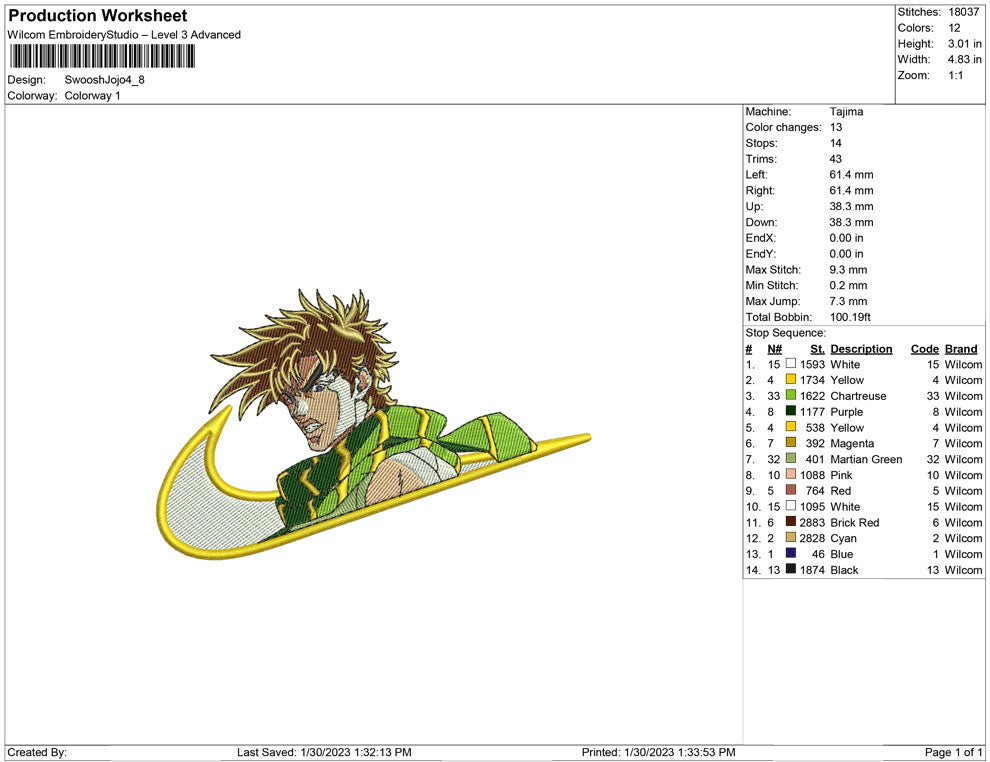Click the yellow swatch in stop sequence row 5
Screen dimensions: 990x762
pos(790,427)
